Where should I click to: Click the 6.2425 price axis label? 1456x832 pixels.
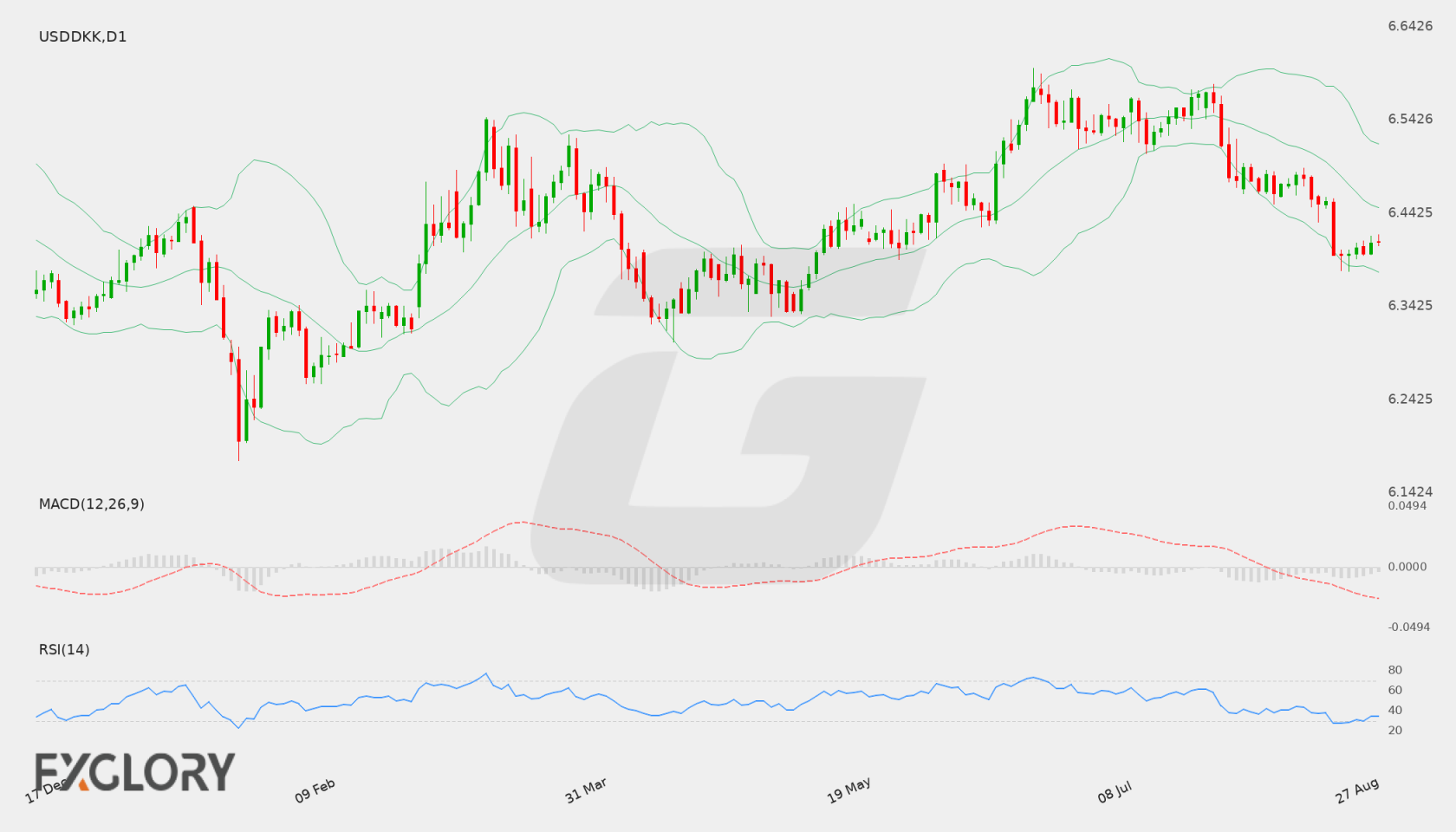(1410, 399)
